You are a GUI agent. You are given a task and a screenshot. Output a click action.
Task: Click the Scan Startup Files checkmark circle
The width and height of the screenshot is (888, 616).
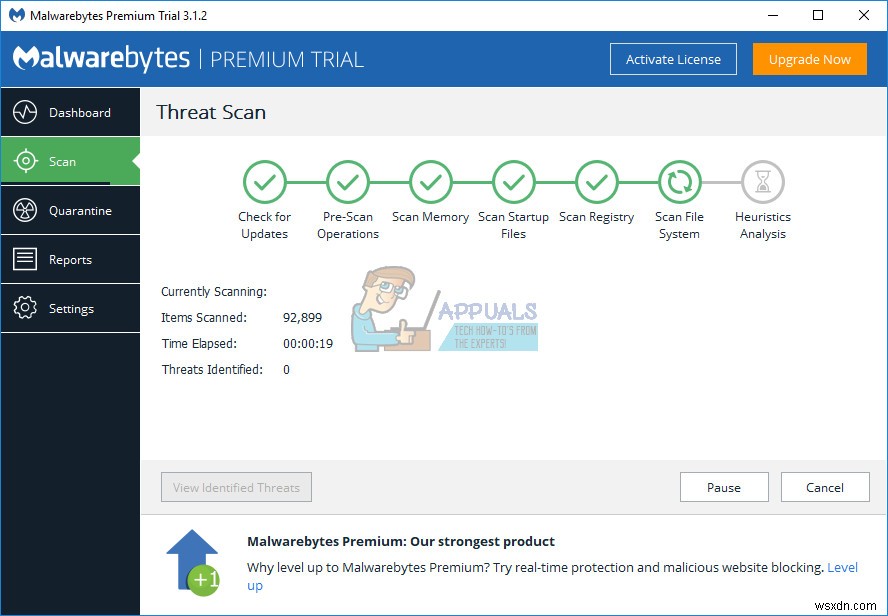[x=514, y=182]
